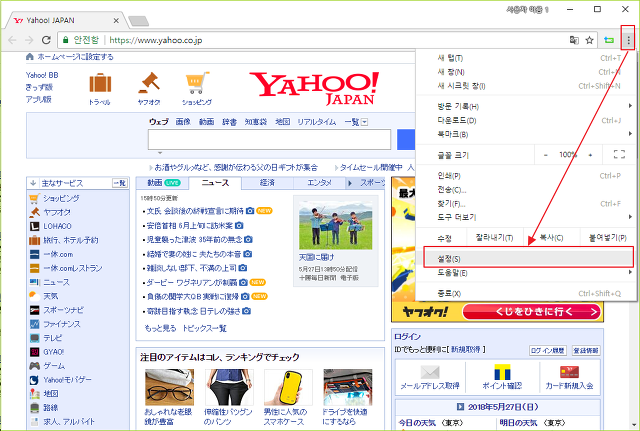This screenshot has height=431, width=640.
Task: Click the address bar URL
Action: pyautogui.click(x=156, y=40)
